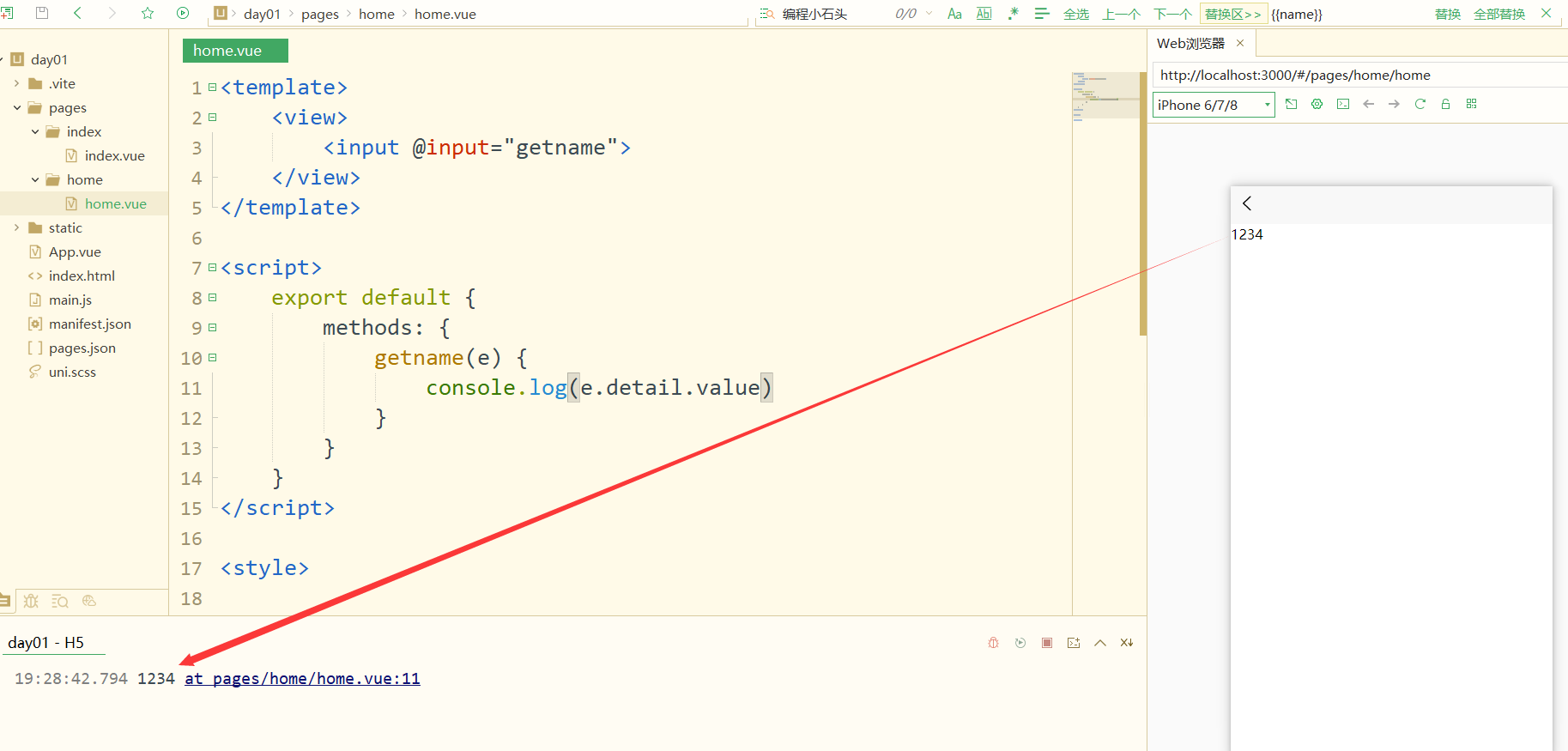Viewport: 1568px width, 751px height.
Task: Toggle whole-word match icon in search bar
Action: (x=984, y=14)
